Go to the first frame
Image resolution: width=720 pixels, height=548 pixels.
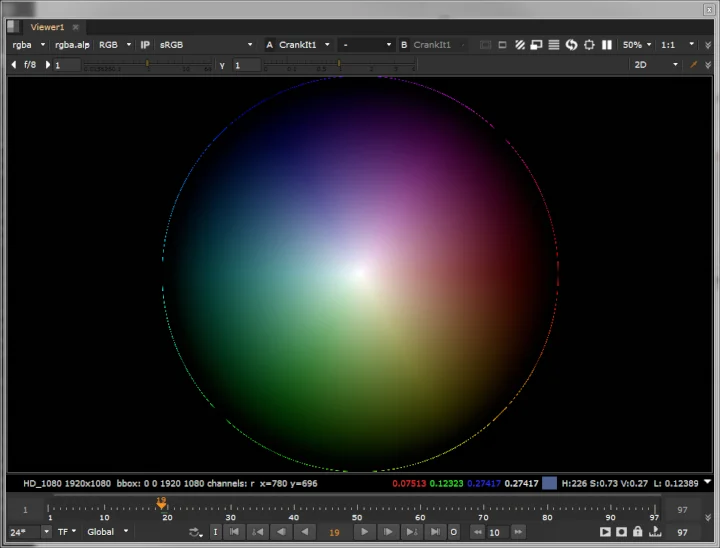coord(234,532)
